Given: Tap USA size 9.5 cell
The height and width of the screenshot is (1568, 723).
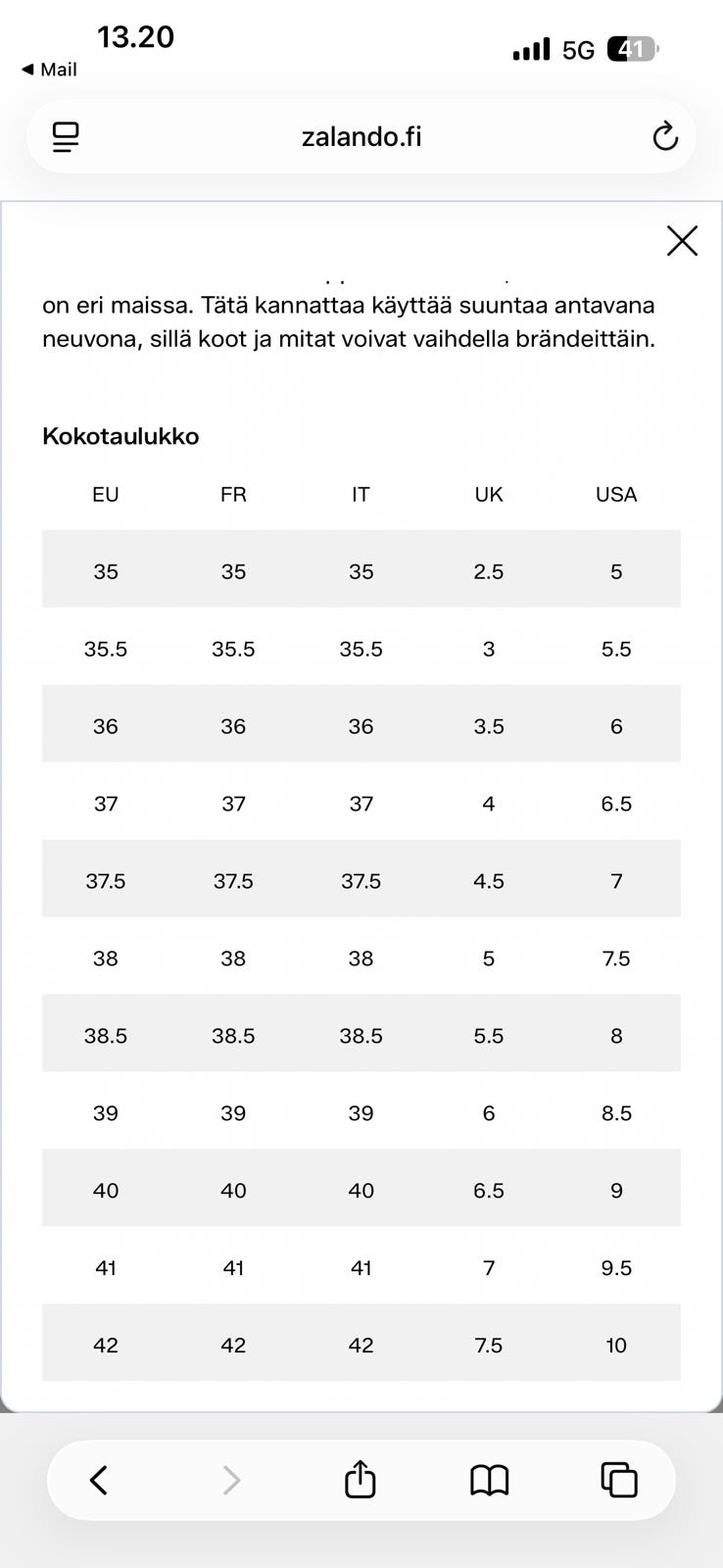Looking at the screenshot, I should pos(616,1268).
